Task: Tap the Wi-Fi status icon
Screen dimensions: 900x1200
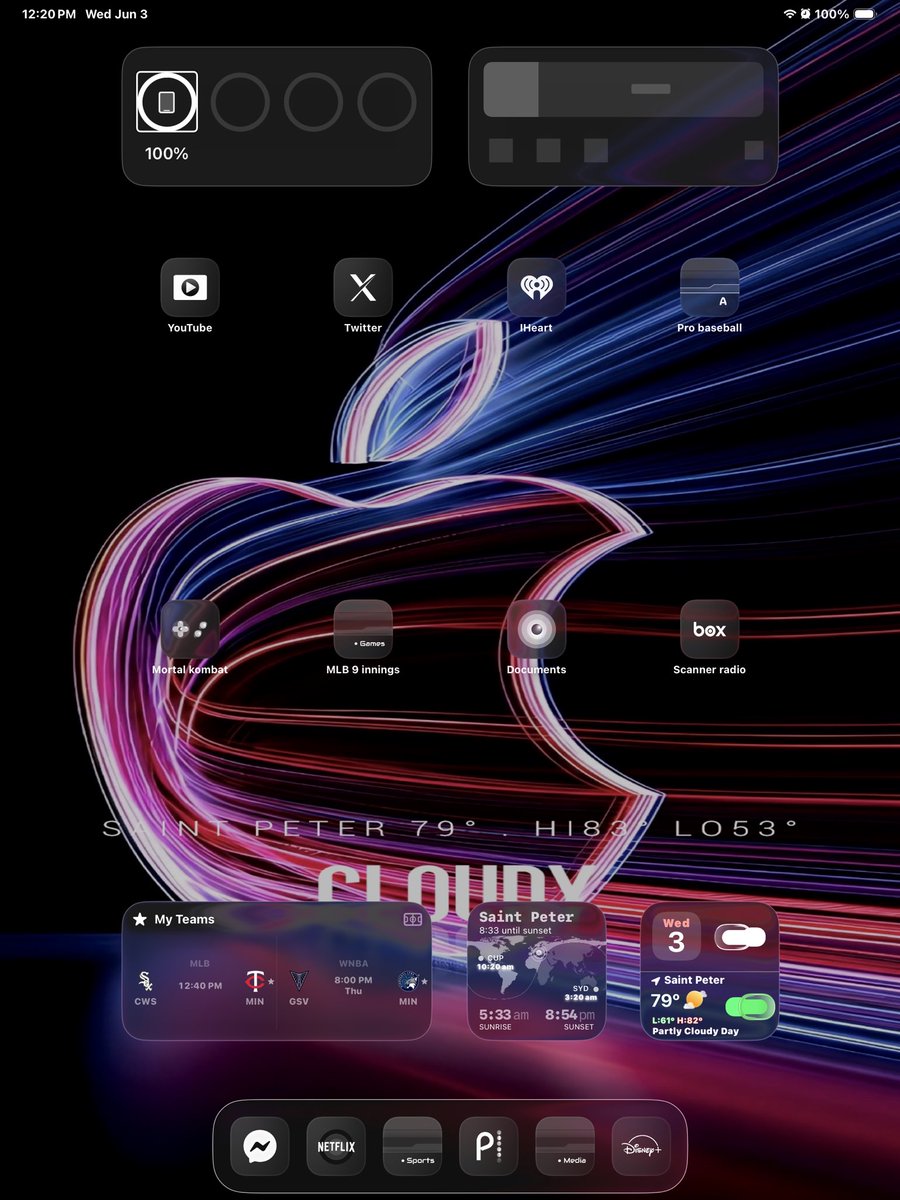Action: [790, 14]
